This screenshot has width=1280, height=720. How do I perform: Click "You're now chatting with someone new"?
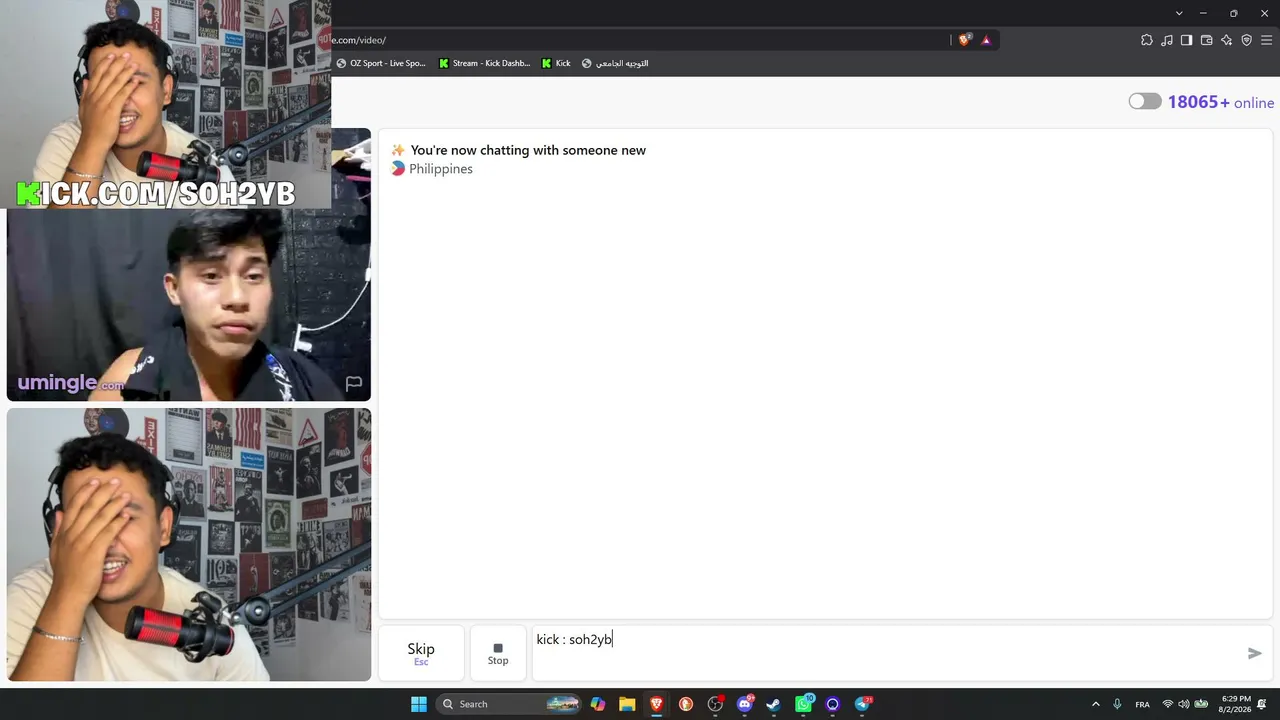pyautogui.click(x=528, y=150)
